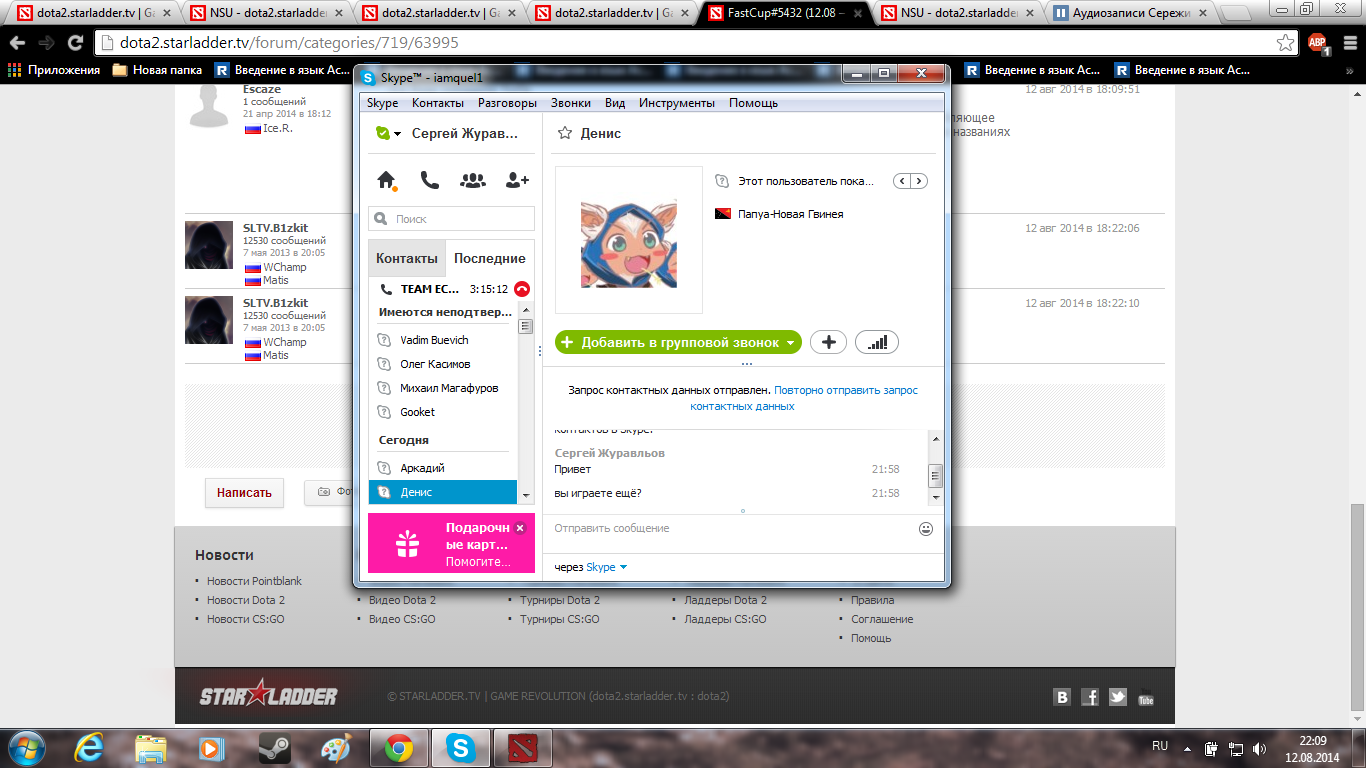Screen dimensions: 1366x768
Task: Open the Dota 2 taskbar icon
Action: 523,748
